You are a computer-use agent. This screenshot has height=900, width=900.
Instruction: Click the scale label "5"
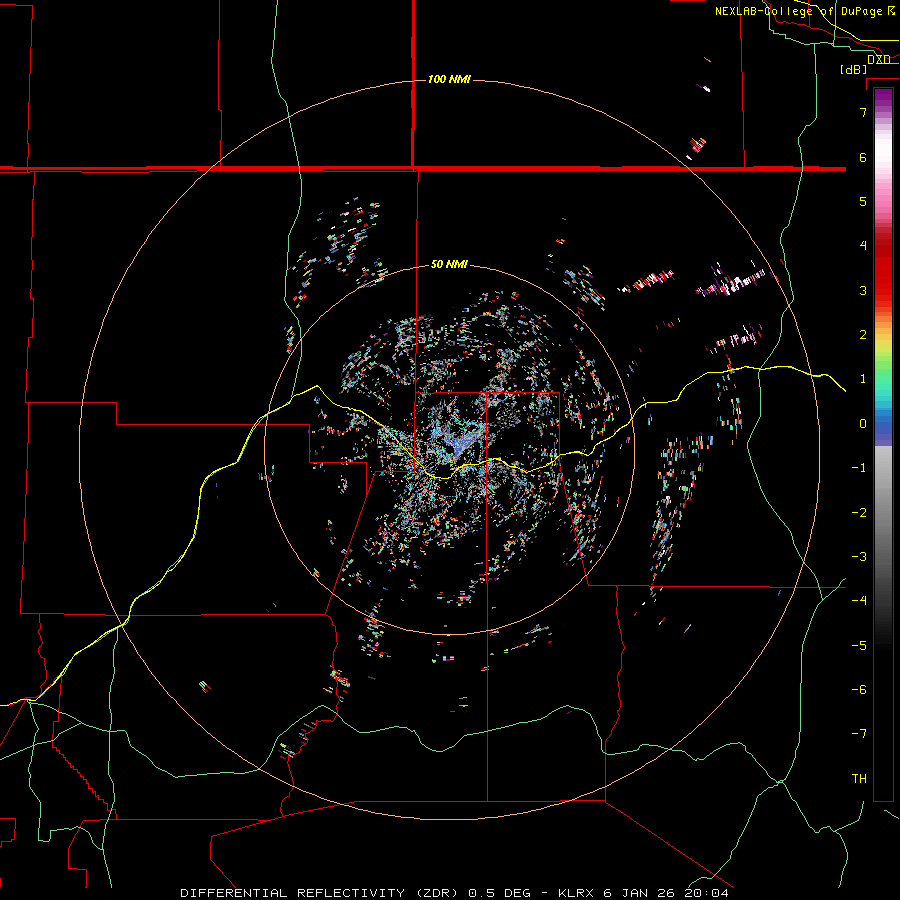[x=863, y=201]
